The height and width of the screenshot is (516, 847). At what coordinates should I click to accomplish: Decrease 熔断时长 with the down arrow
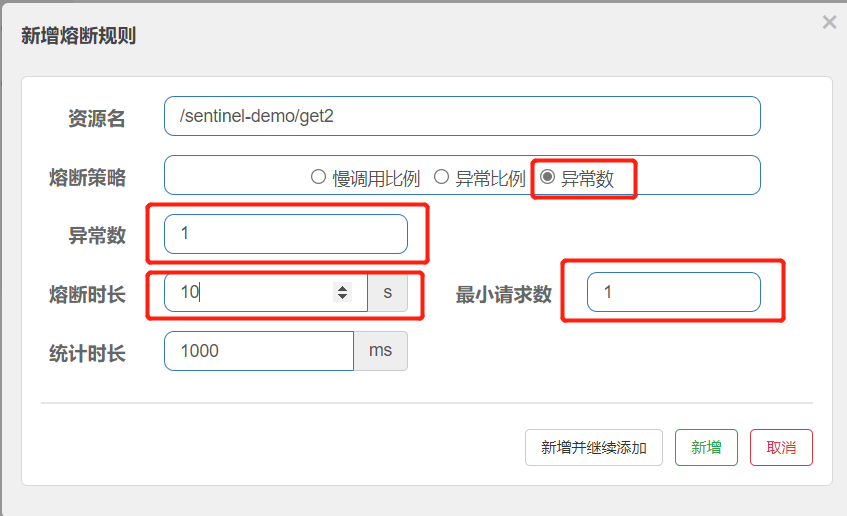343,297
